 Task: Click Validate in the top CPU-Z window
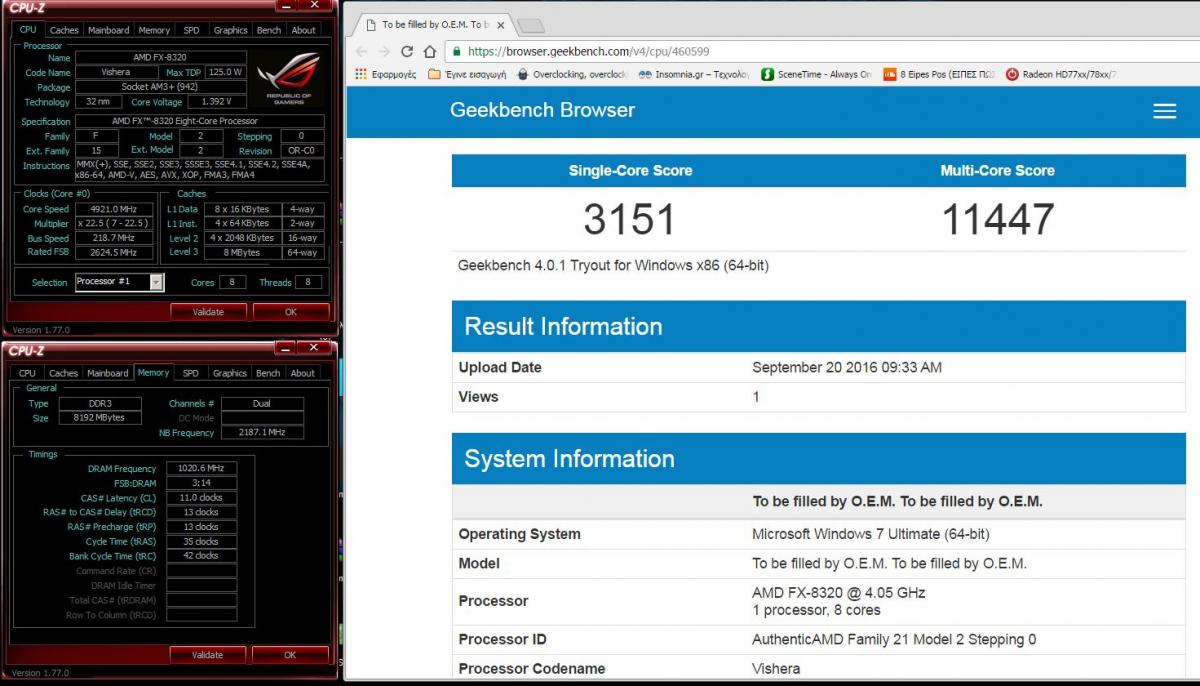coord(208,312)
